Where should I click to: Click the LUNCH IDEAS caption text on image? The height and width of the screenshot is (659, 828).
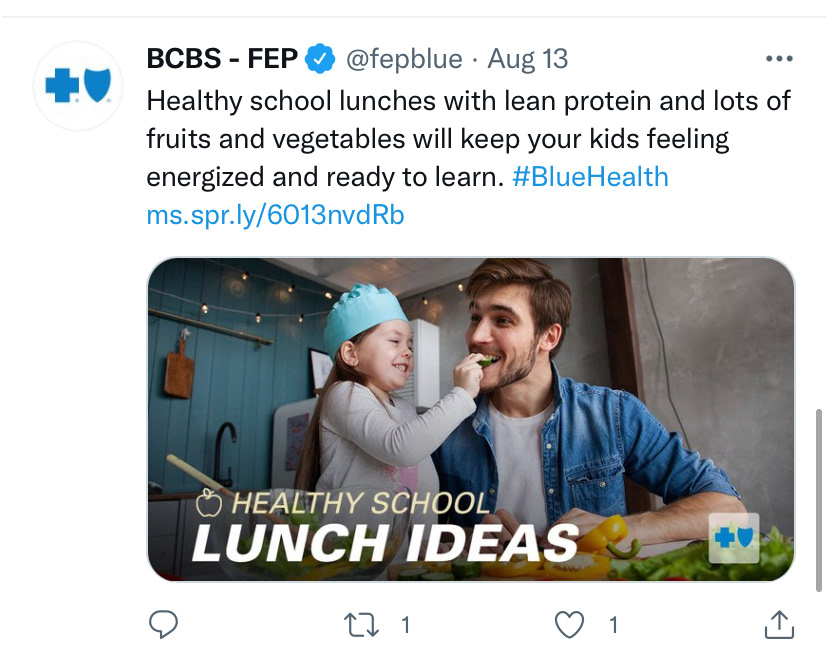click(385, 543)
